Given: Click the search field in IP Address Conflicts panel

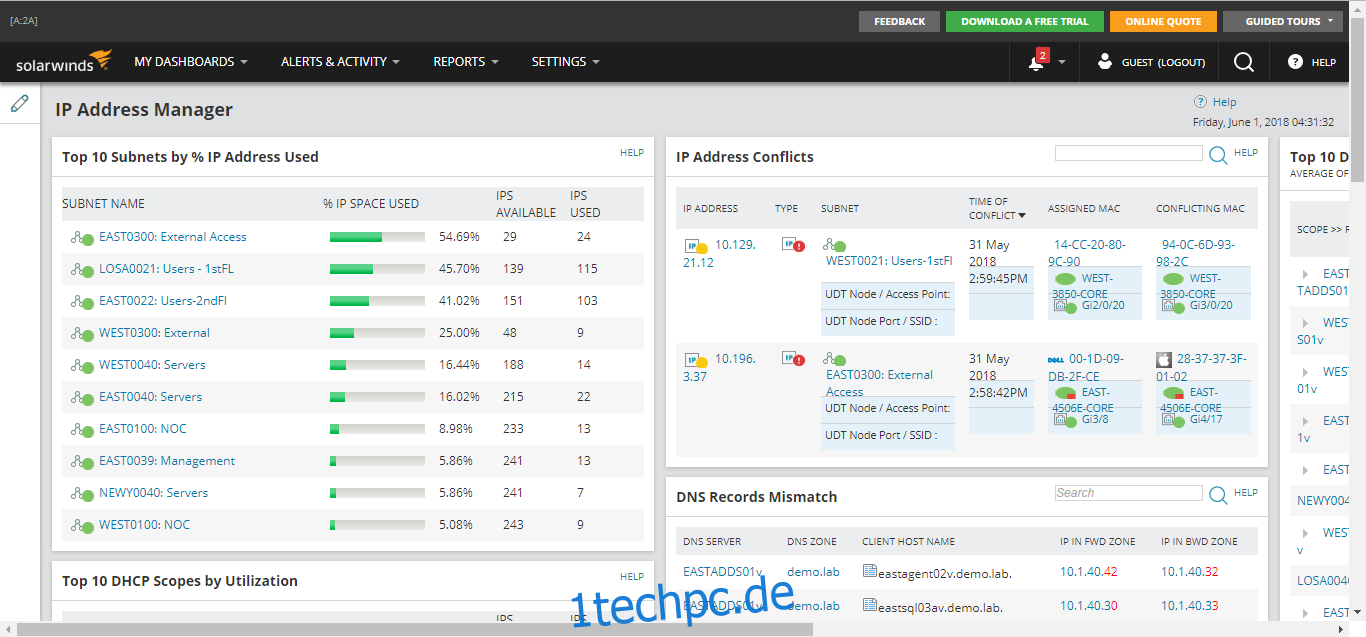Looking at the screenshot, I should (x=1129, y=153).
